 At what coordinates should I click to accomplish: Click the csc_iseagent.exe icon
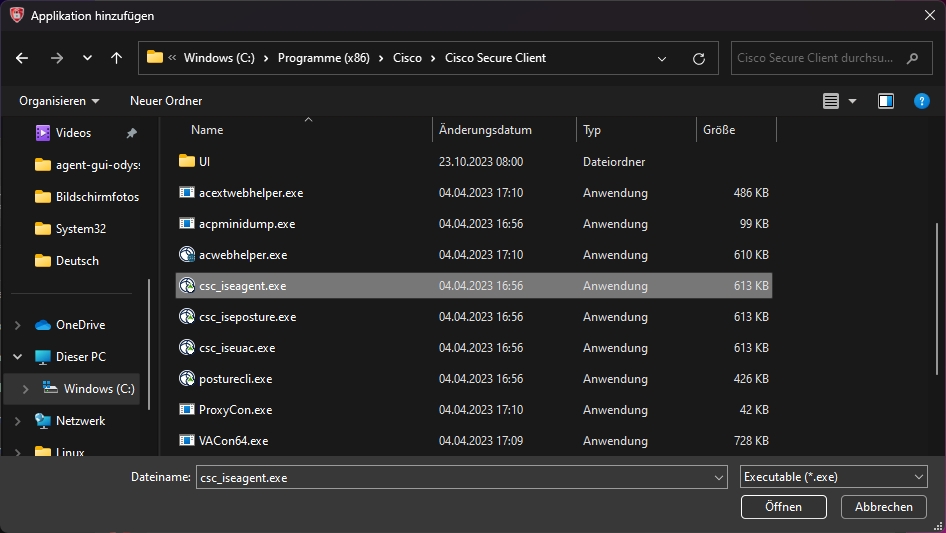[187, 285]
